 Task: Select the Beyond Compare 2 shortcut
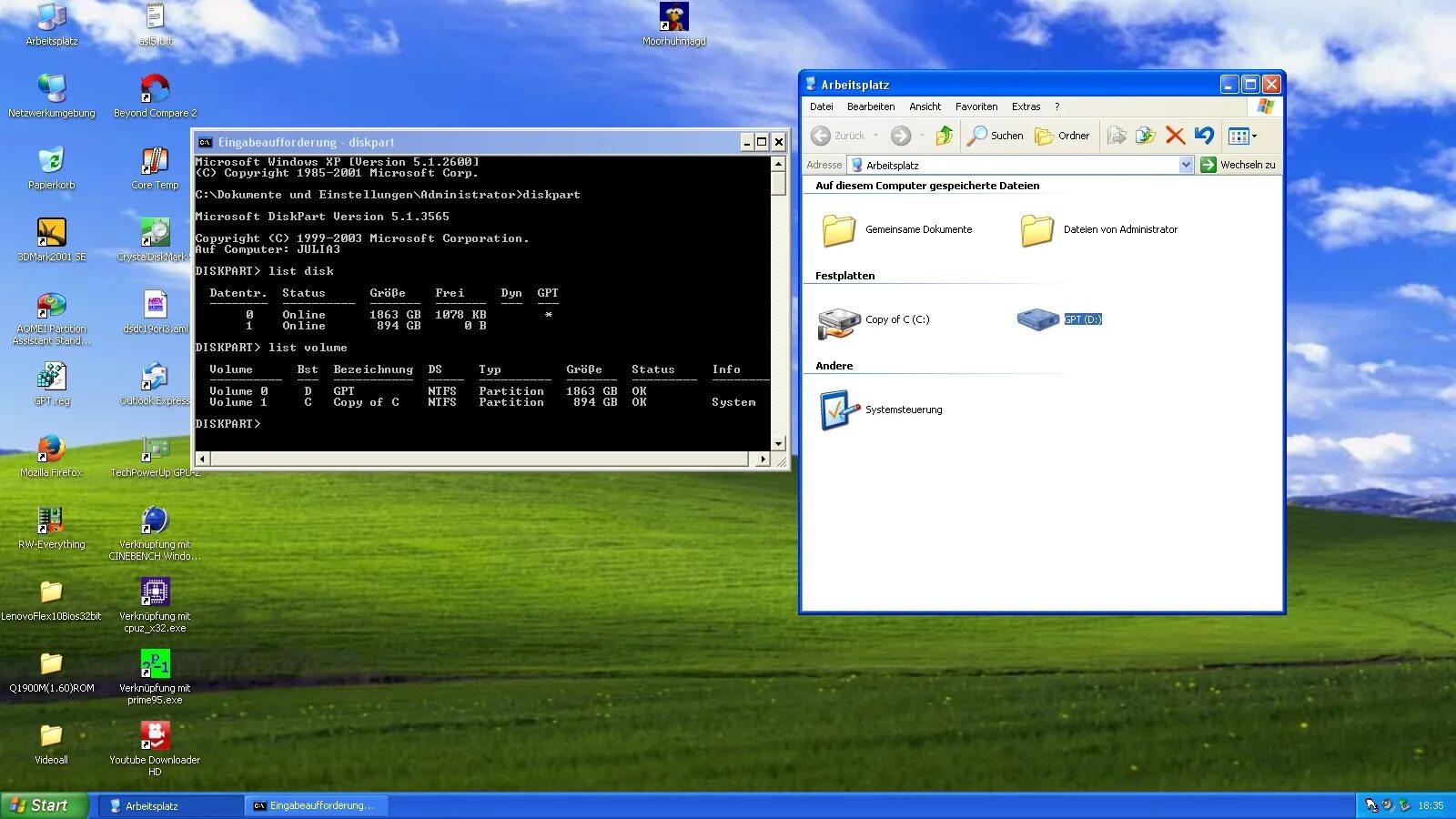click(155, 96)
